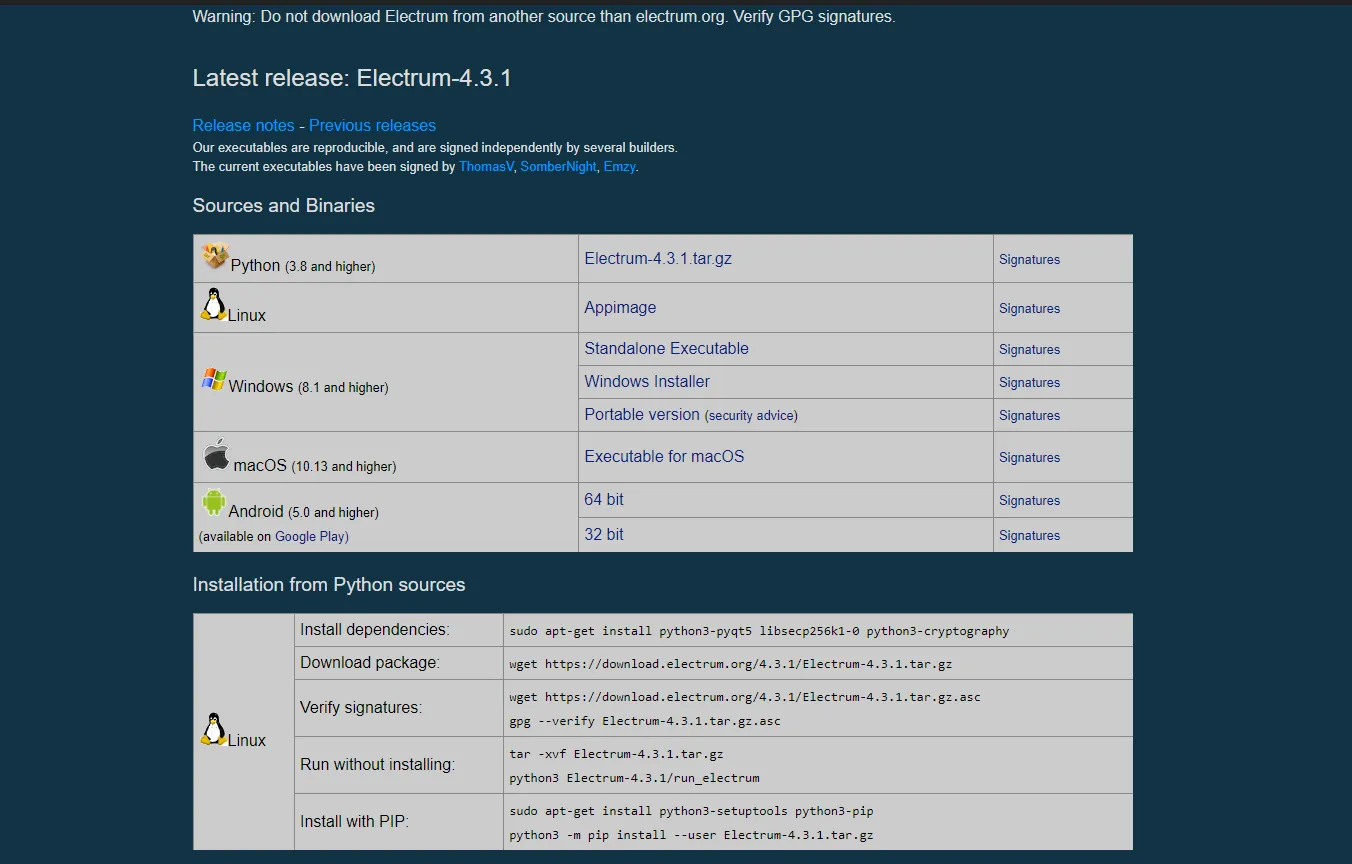The width and height of the screenshot is (1352, 864).
Task: Click the 'Run without installing:' label
Action: 377,765
